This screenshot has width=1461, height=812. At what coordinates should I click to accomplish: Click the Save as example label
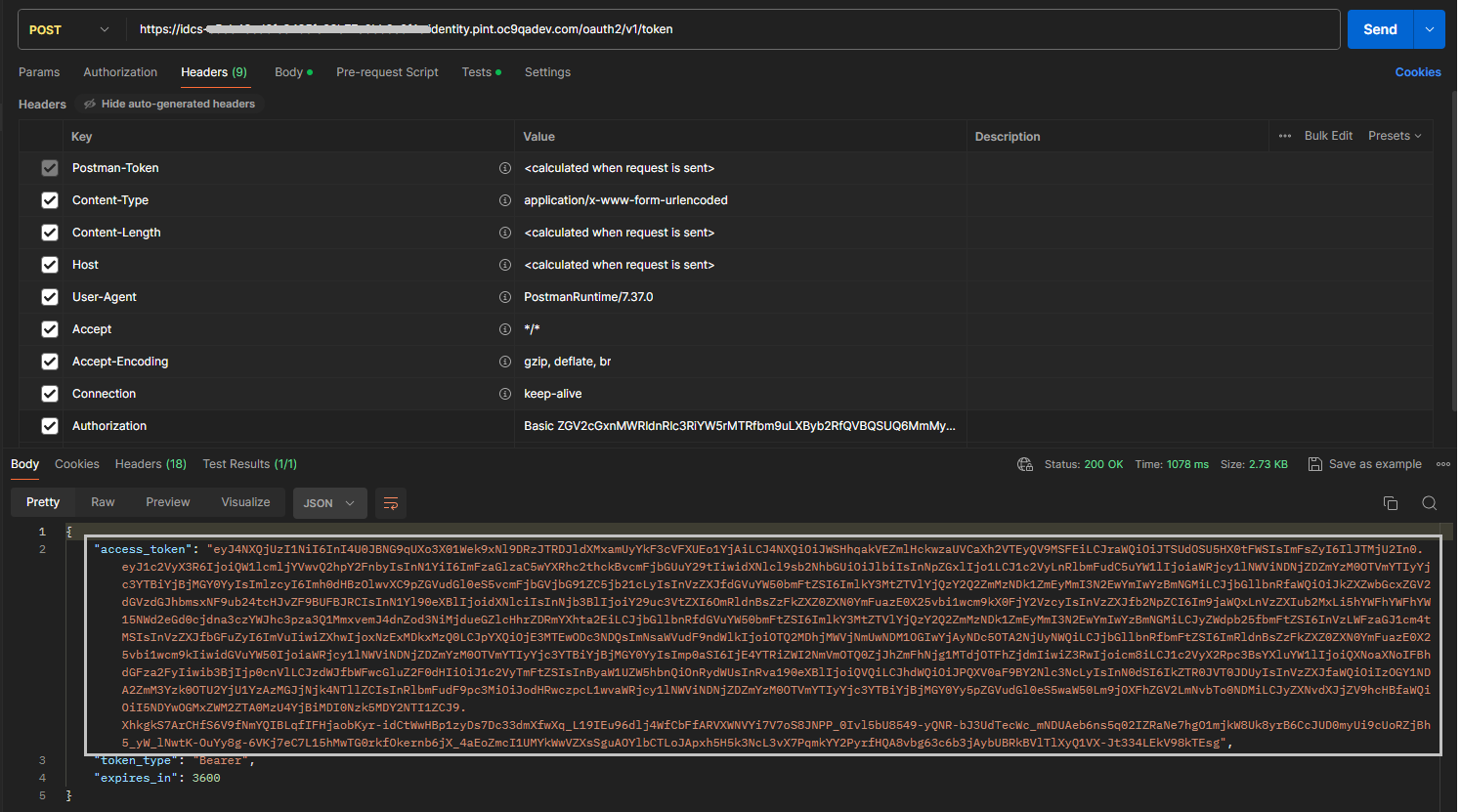[x=1375, y=464]
